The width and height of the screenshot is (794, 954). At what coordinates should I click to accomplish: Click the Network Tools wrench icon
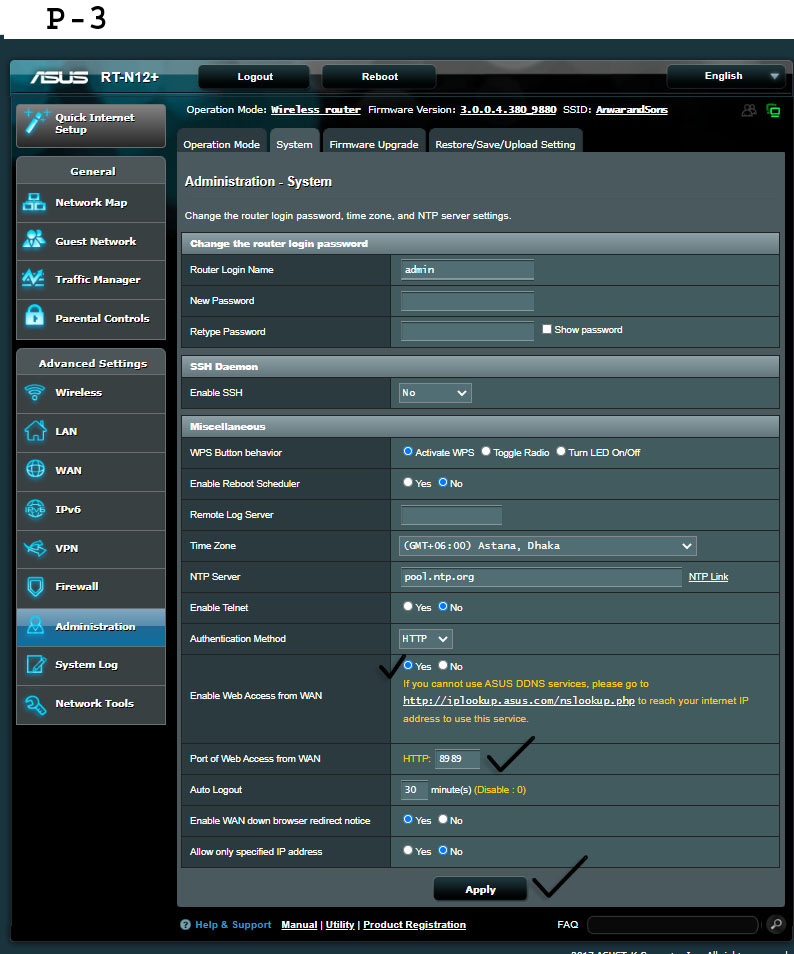pos(35,704)
